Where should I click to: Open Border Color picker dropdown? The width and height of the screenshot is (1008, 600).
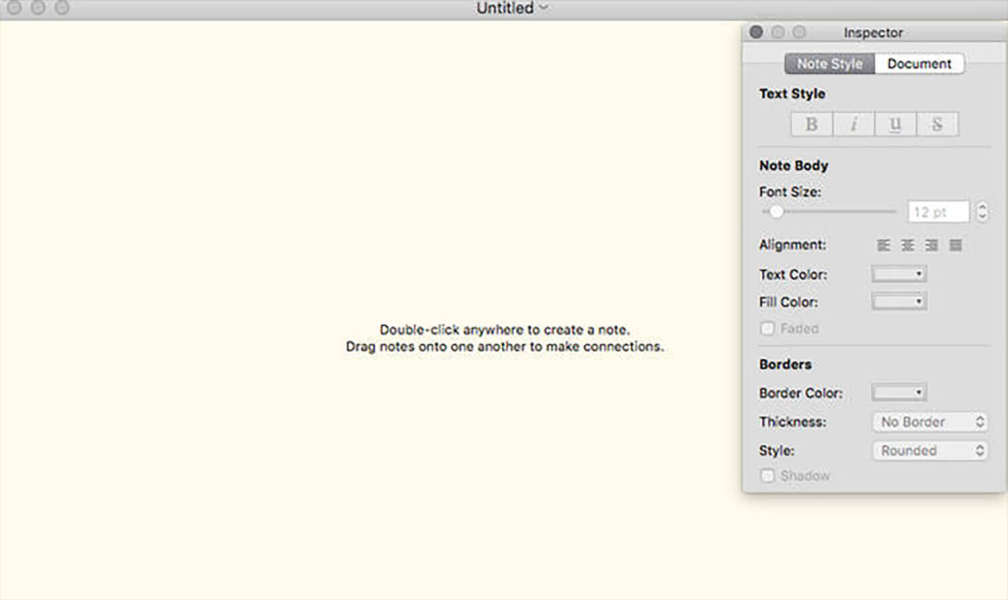[899, 392]
